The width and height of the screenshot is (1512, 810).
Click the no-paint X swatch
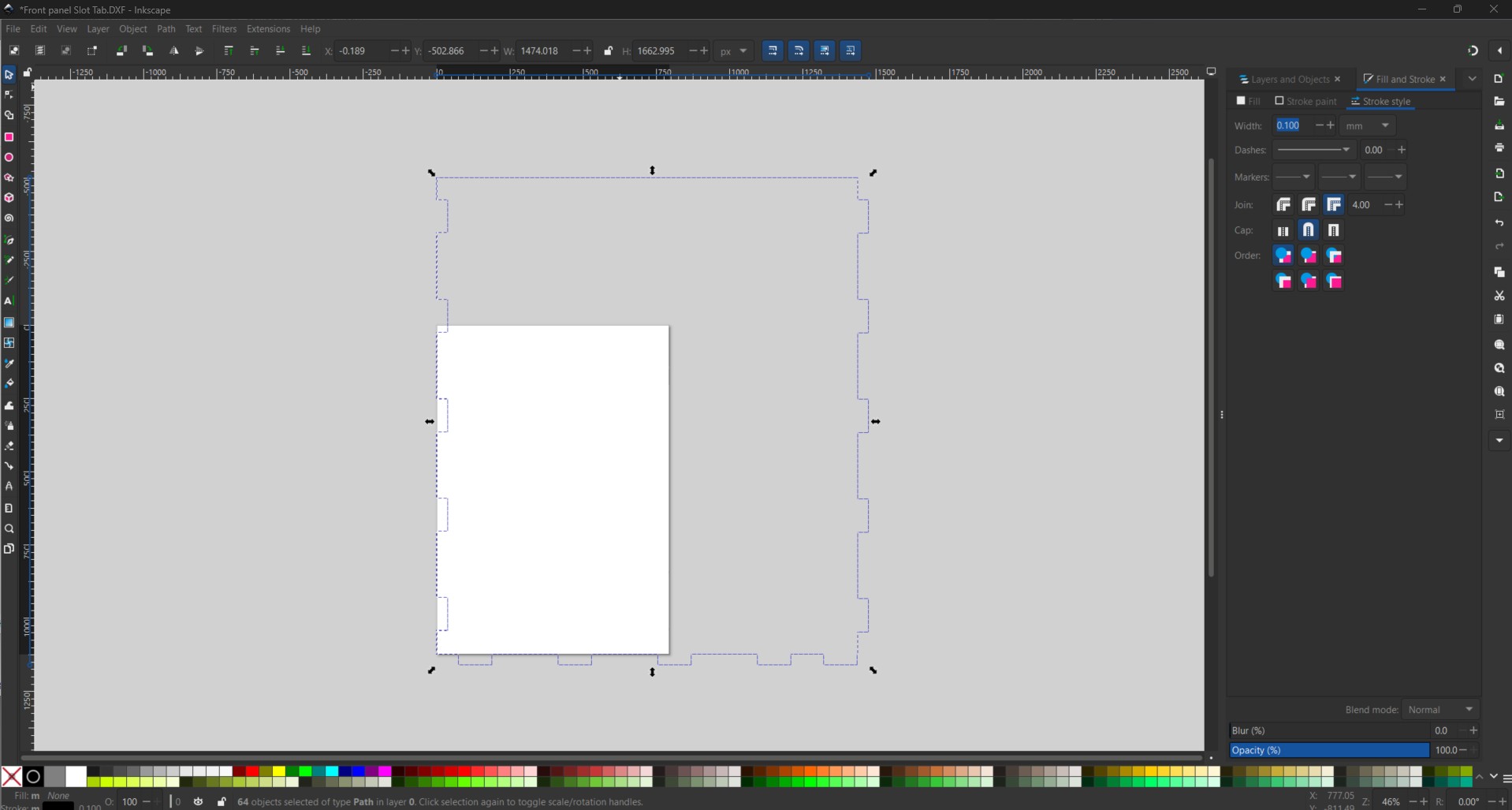tap(11, 776)
